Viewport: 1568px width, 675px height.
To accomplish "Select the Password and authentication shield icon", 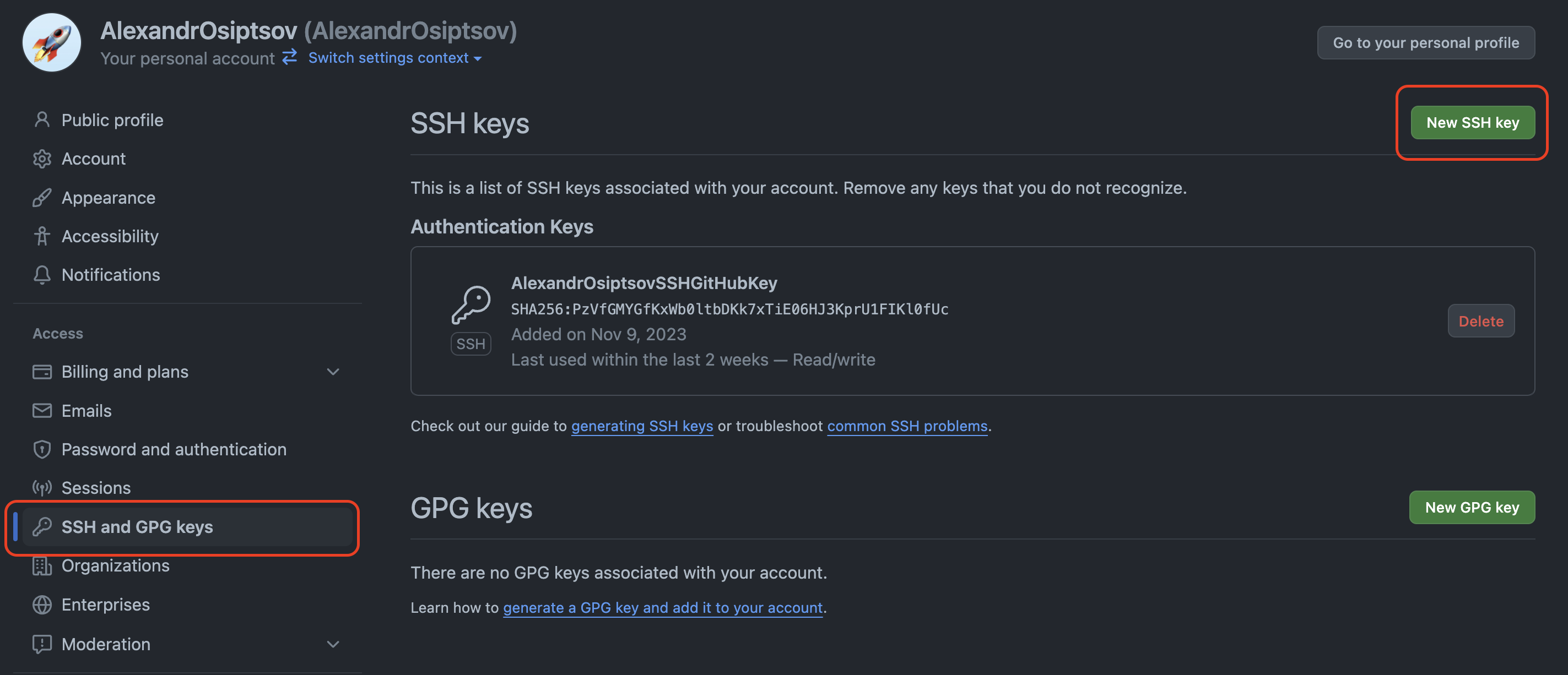I will pos(42,449).
